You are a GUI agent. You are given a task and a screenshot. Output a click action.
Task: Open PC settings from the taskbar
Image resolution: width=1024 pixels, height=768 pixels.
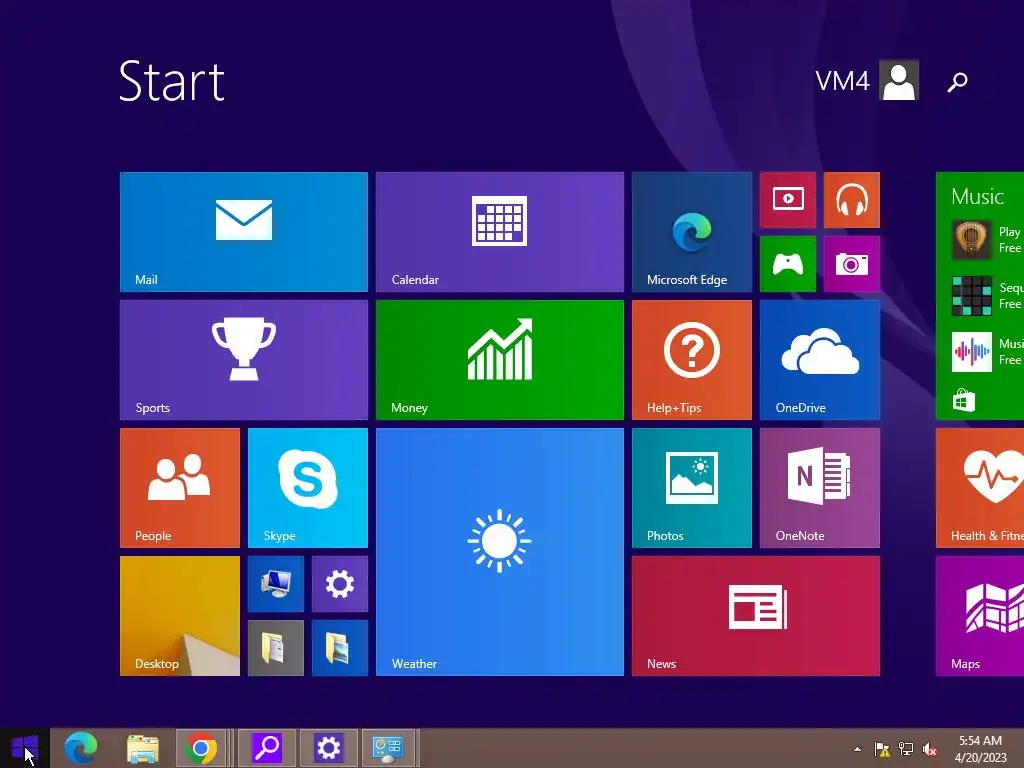(328, 748)
